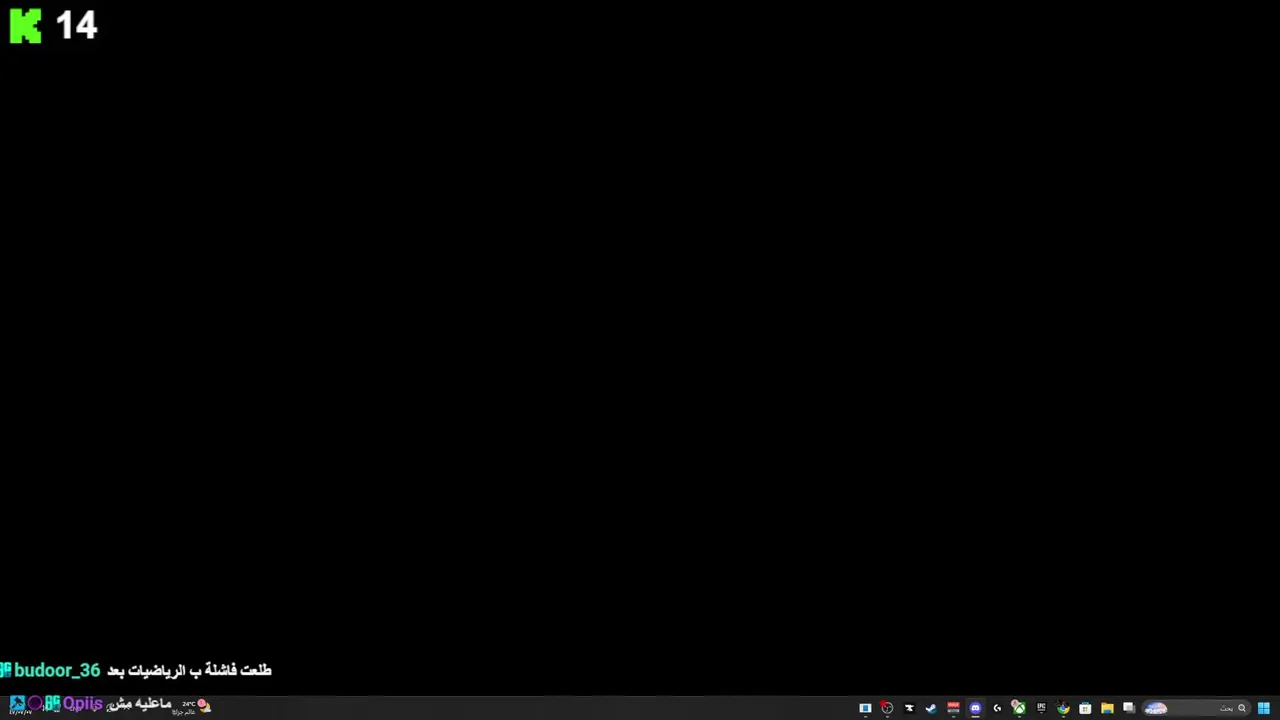Open Steam from the taskbar

[x=931, y=708]
